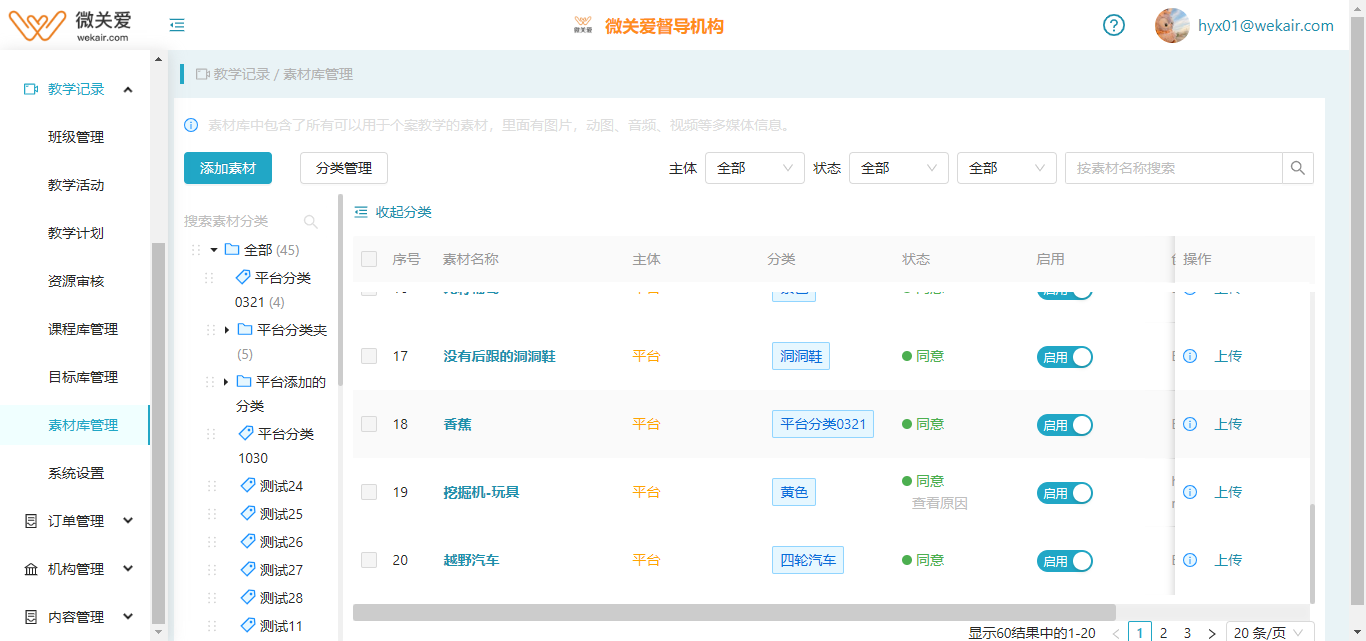
Task: Click drag handle beside 测试26
Action: point(211,542)
